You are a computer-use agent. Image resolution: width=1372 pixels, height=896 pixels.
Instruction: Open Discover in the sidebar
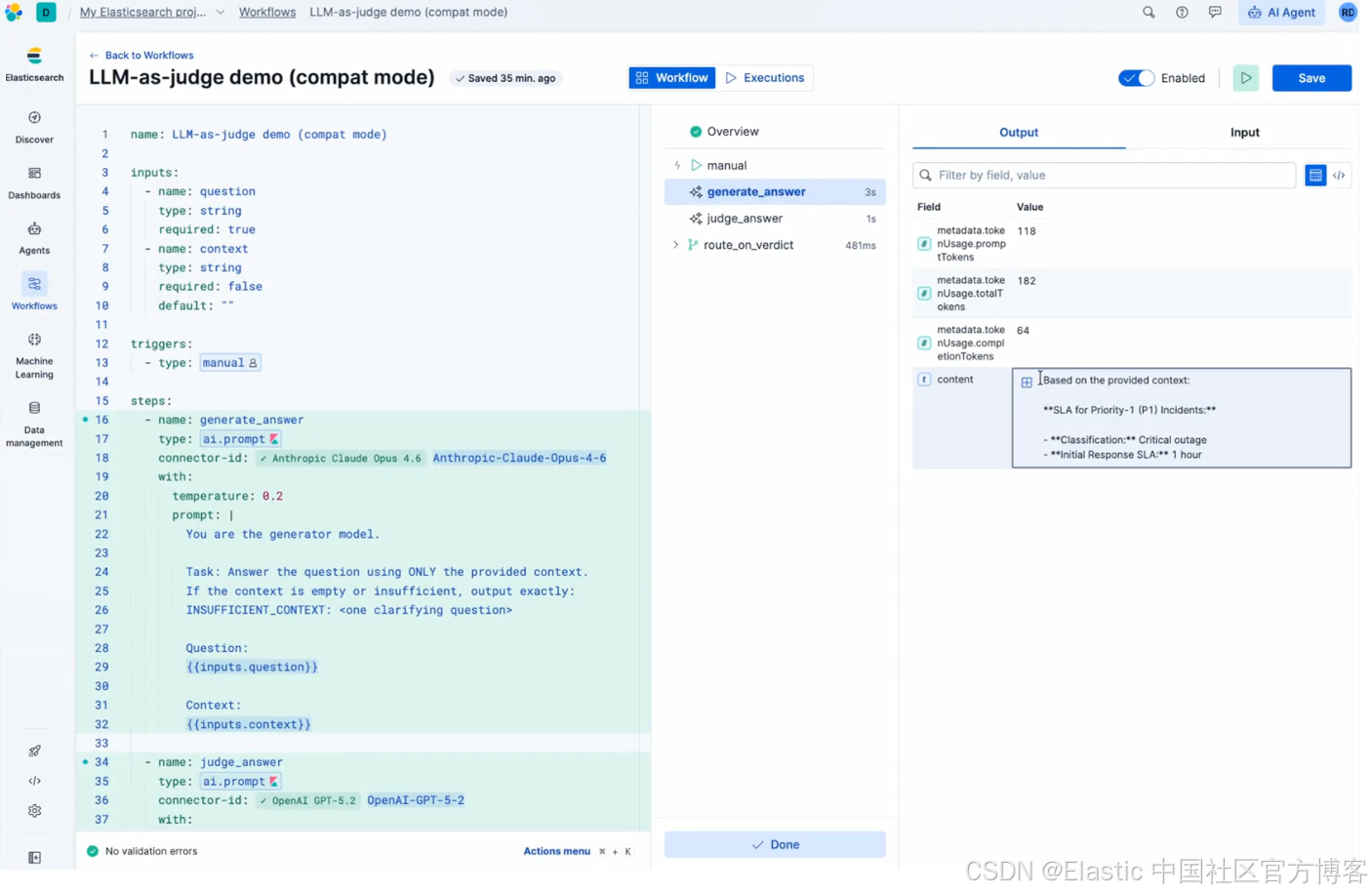click(34, 127)
